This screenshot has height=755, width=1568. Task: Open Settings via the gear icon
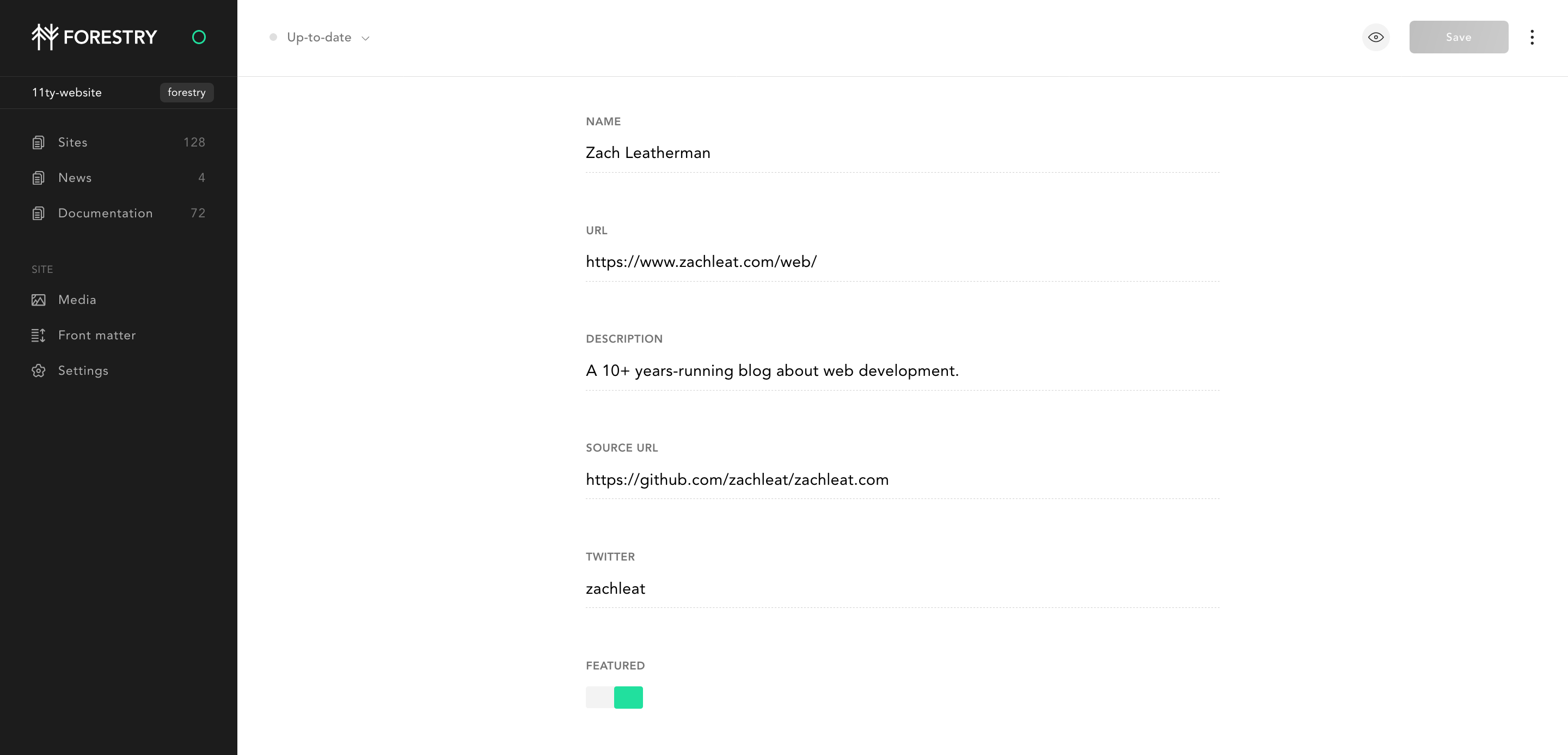coord(38,371)
